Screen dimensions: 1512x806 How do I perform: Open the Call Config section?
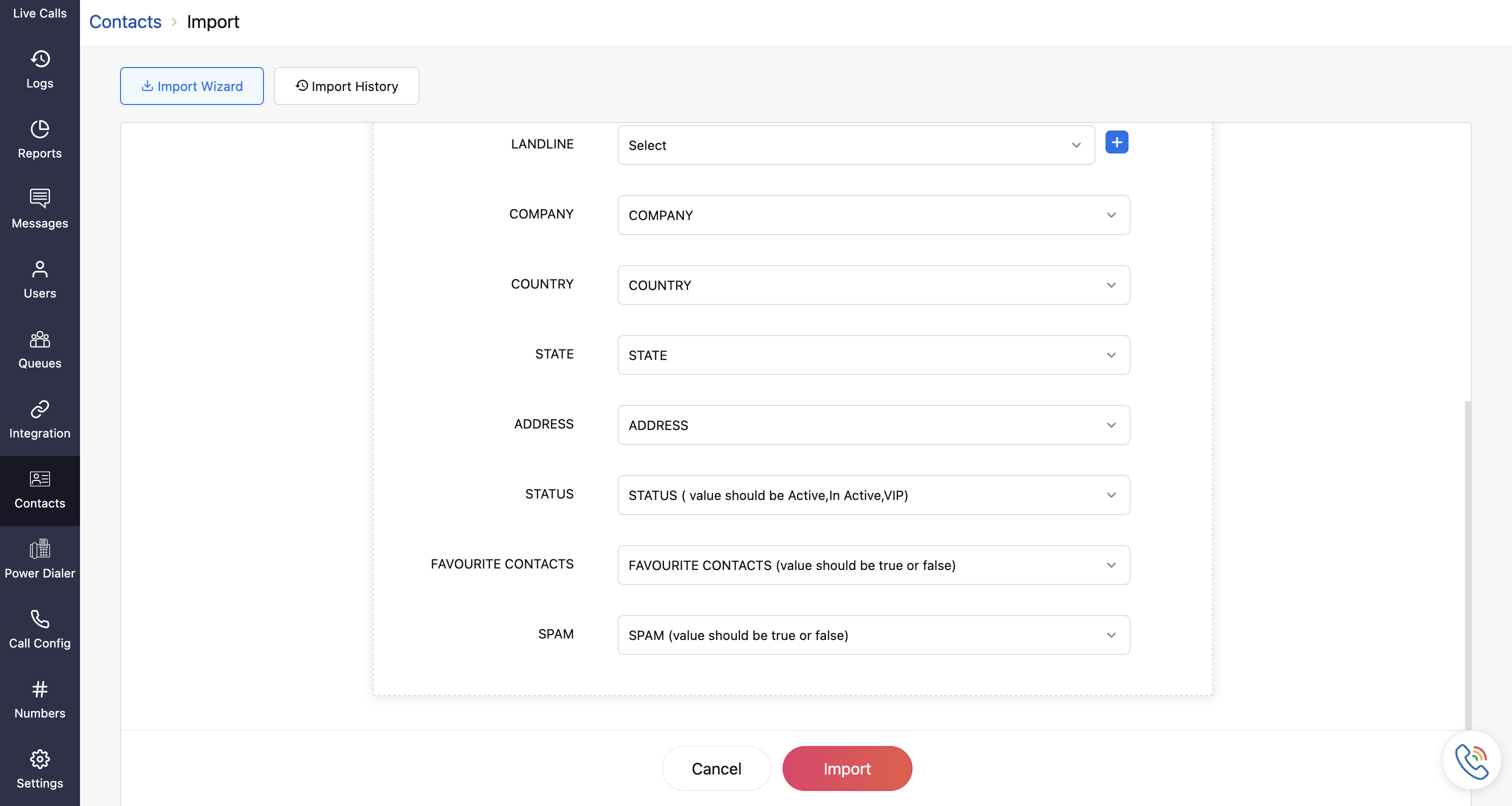(39, 629)
